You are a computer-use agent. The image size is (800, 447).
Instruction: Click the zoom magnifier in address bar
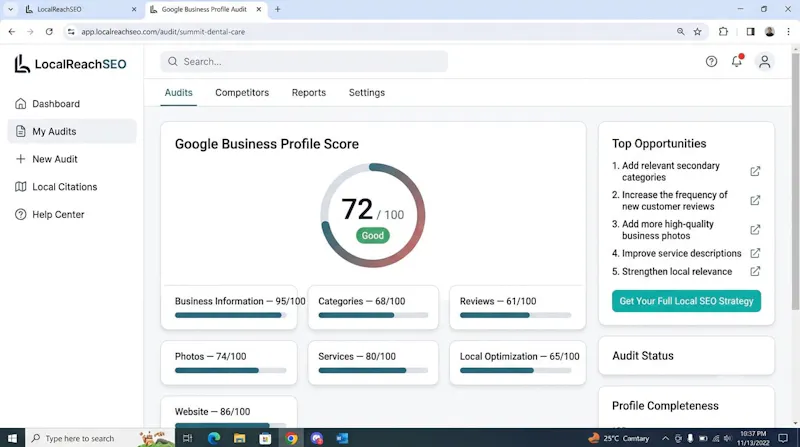pyautogui.click(x=681, y=32)
